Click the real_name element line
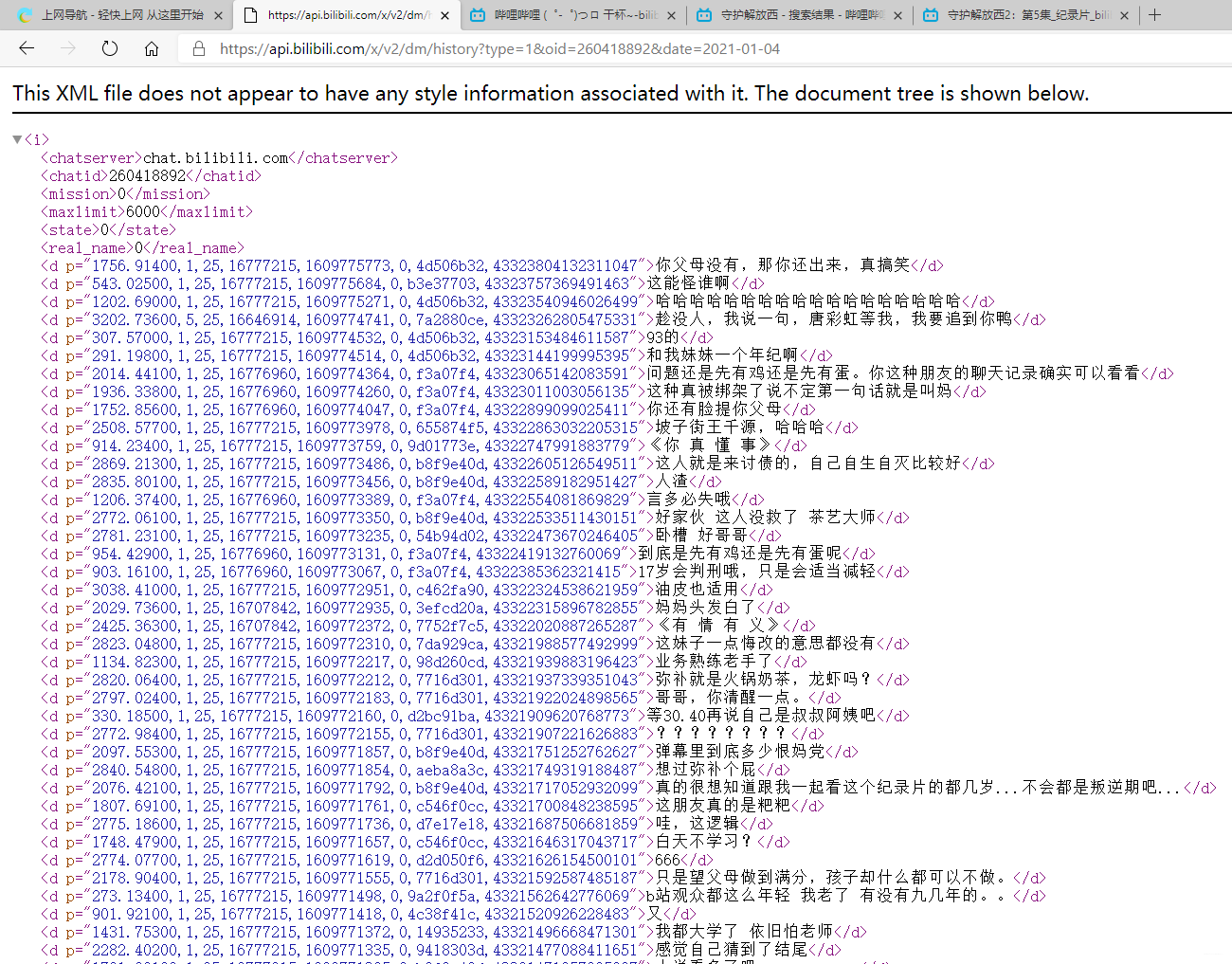The height and width of the screenshot is (964, 1232). click(x=142, y=248)
